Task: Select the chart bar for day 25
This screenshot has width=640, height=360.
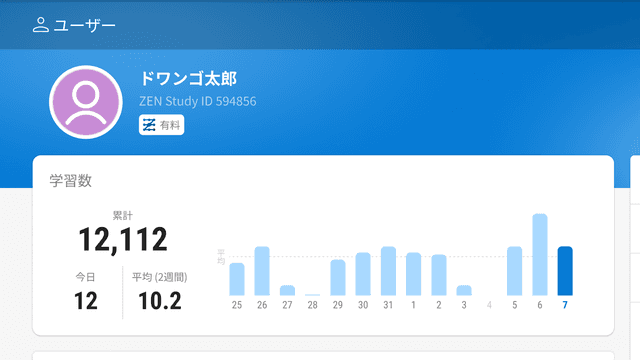Action: click(237, 279)
